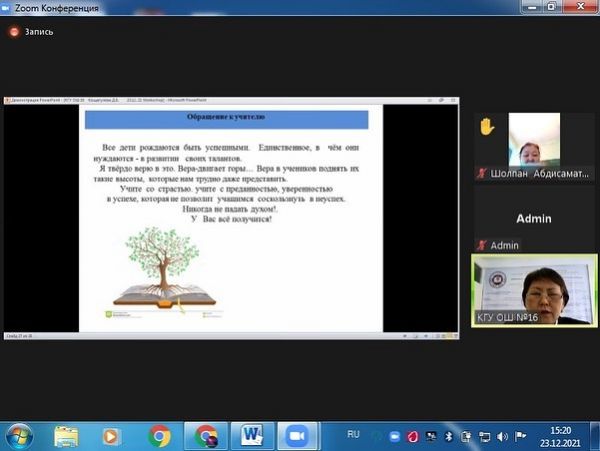Open the media player taskbar icon
This screenshot has height=451, width=600.
[x=112, y=435]
